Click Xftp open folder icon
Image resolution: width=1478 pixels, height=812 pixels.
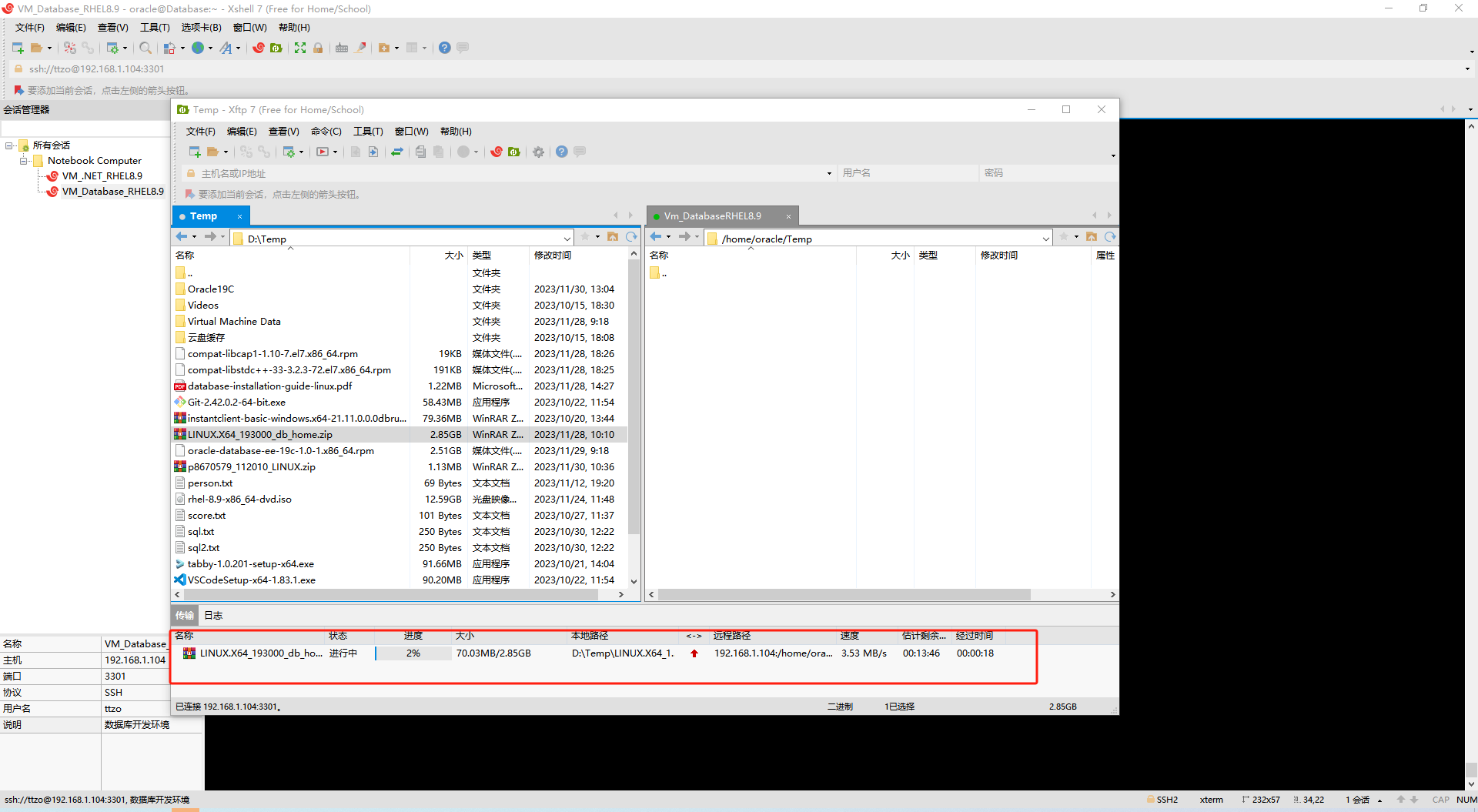[212, 152]
